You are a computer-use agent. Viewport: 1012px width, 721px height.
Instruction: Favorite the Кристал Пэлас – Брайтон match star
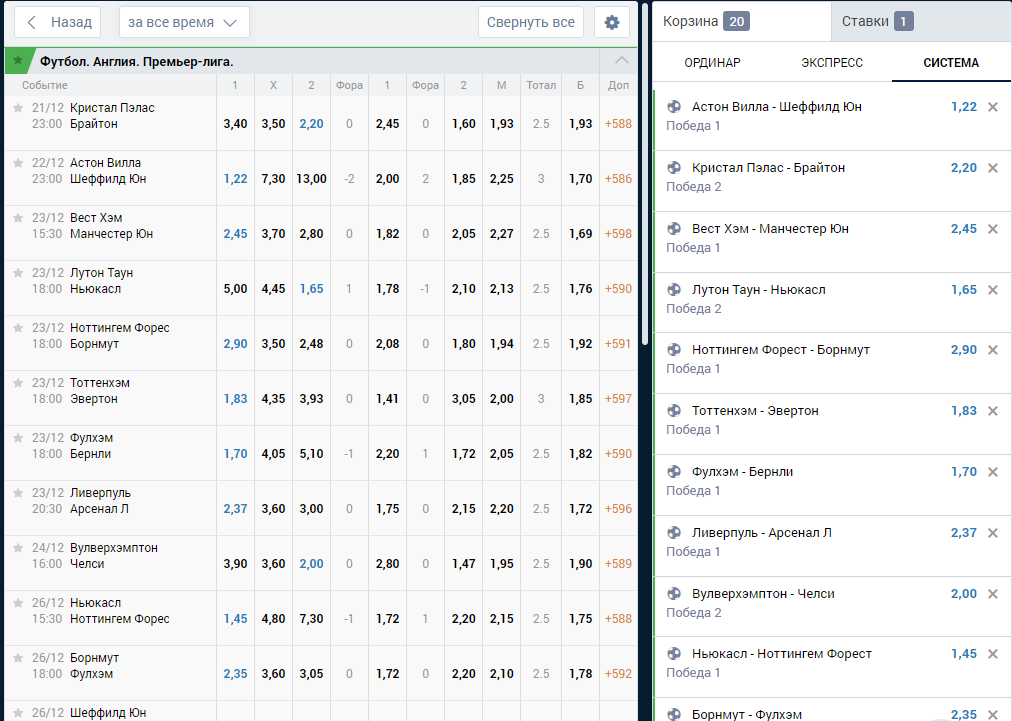pyautogui.click(x=18, y=108)
